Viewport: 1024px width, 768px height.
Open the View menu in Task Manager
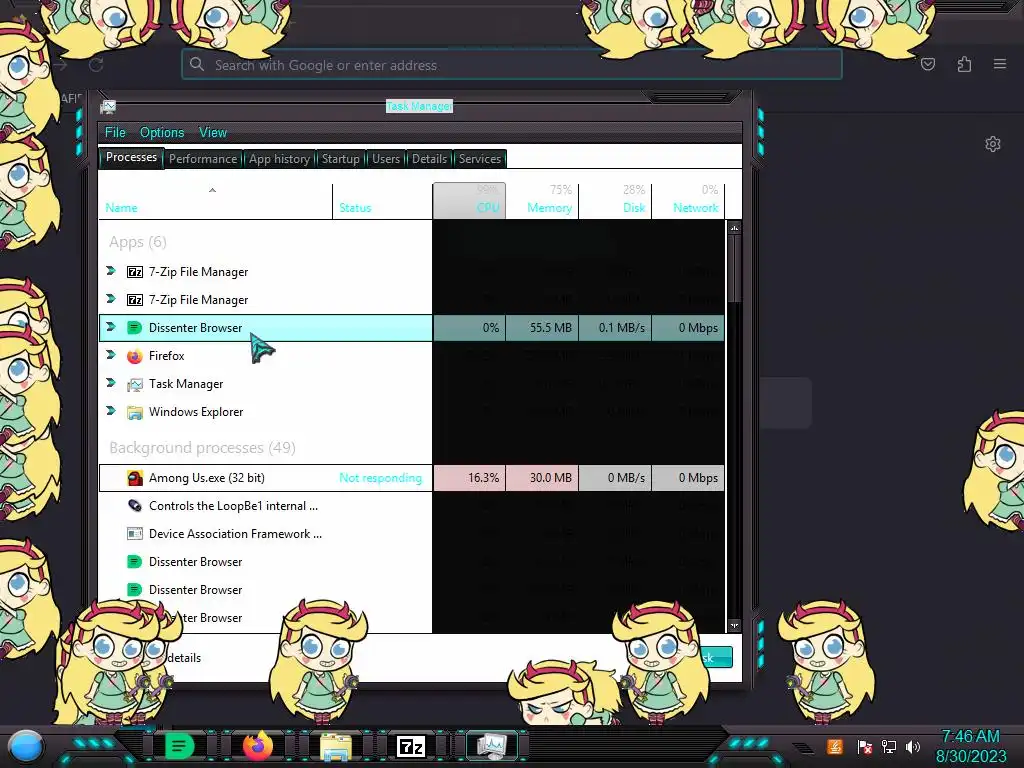[x=213, y=133]
